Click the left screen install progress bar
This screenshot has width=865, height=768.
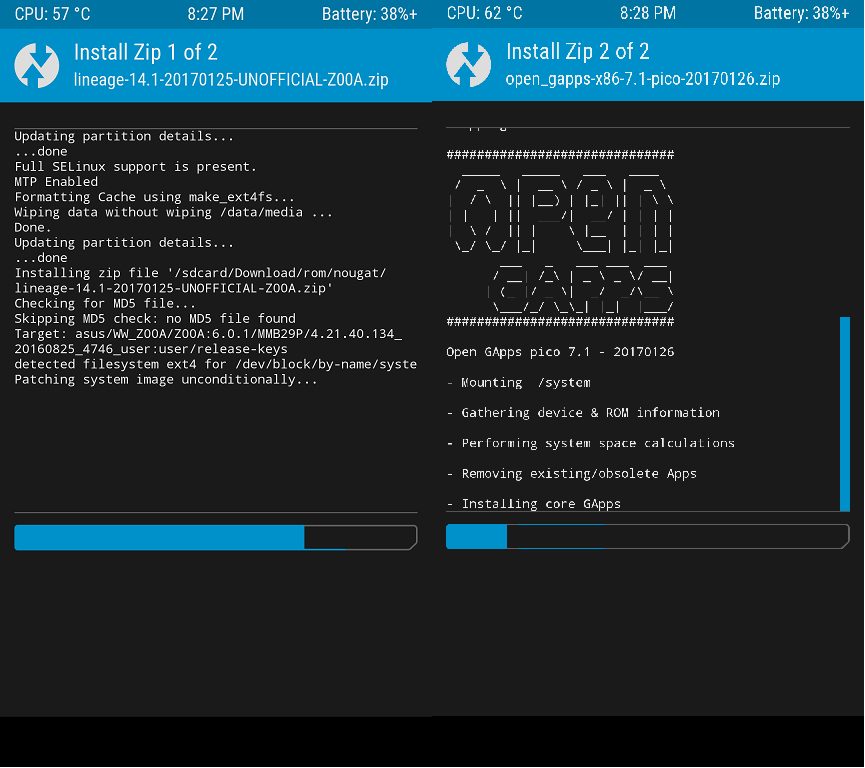(216, 537)
